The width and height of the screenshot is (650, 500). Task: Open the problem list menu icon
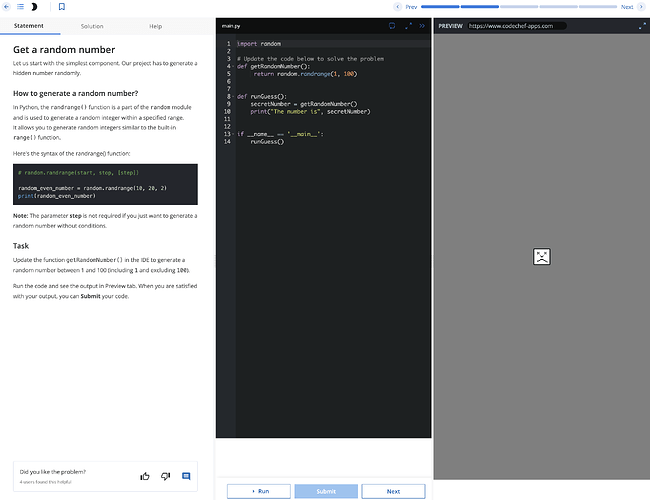[x=20, y=7]
